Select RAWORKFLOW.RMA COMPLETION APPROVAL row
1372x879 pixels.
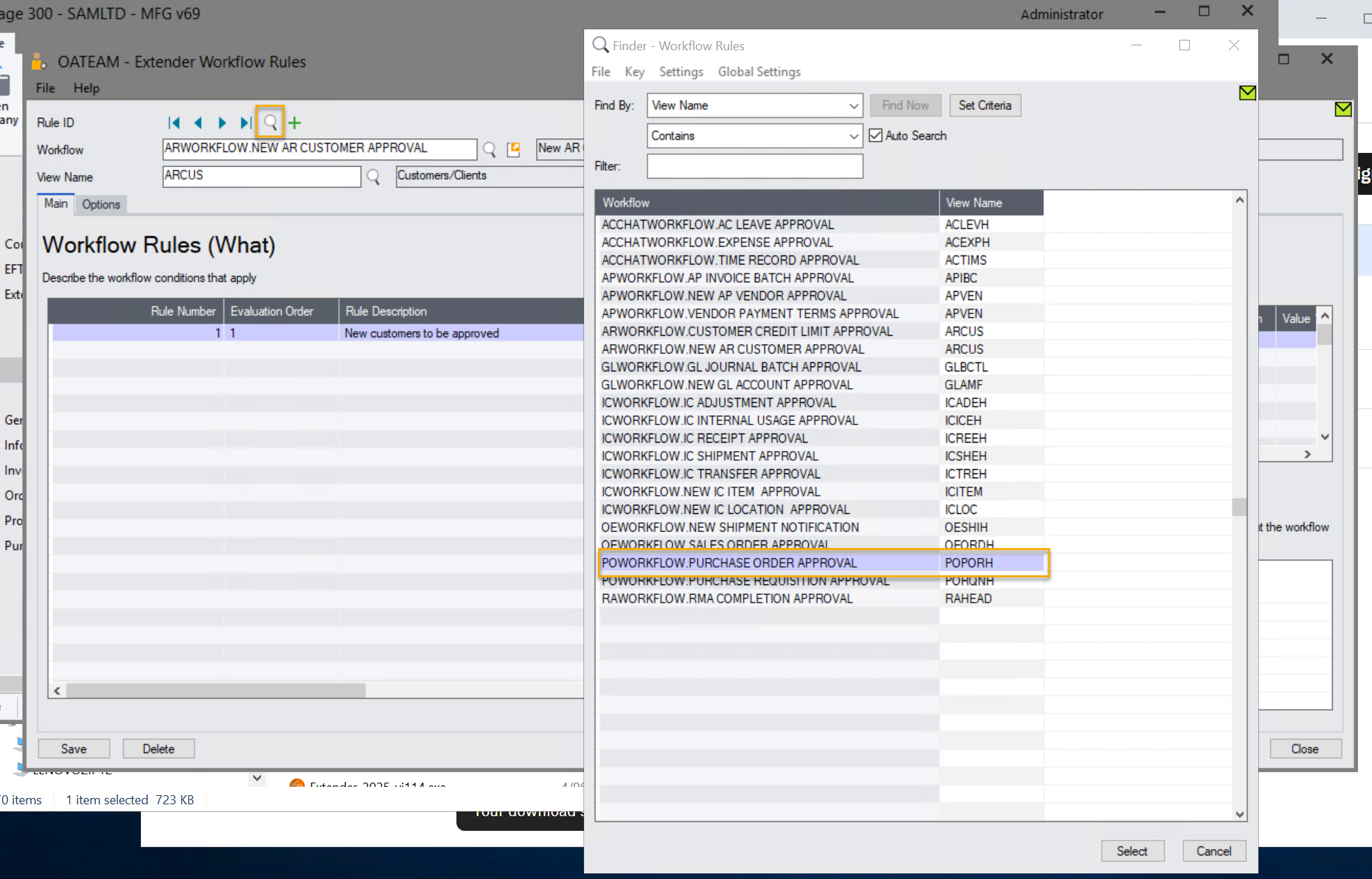point(821,598)
